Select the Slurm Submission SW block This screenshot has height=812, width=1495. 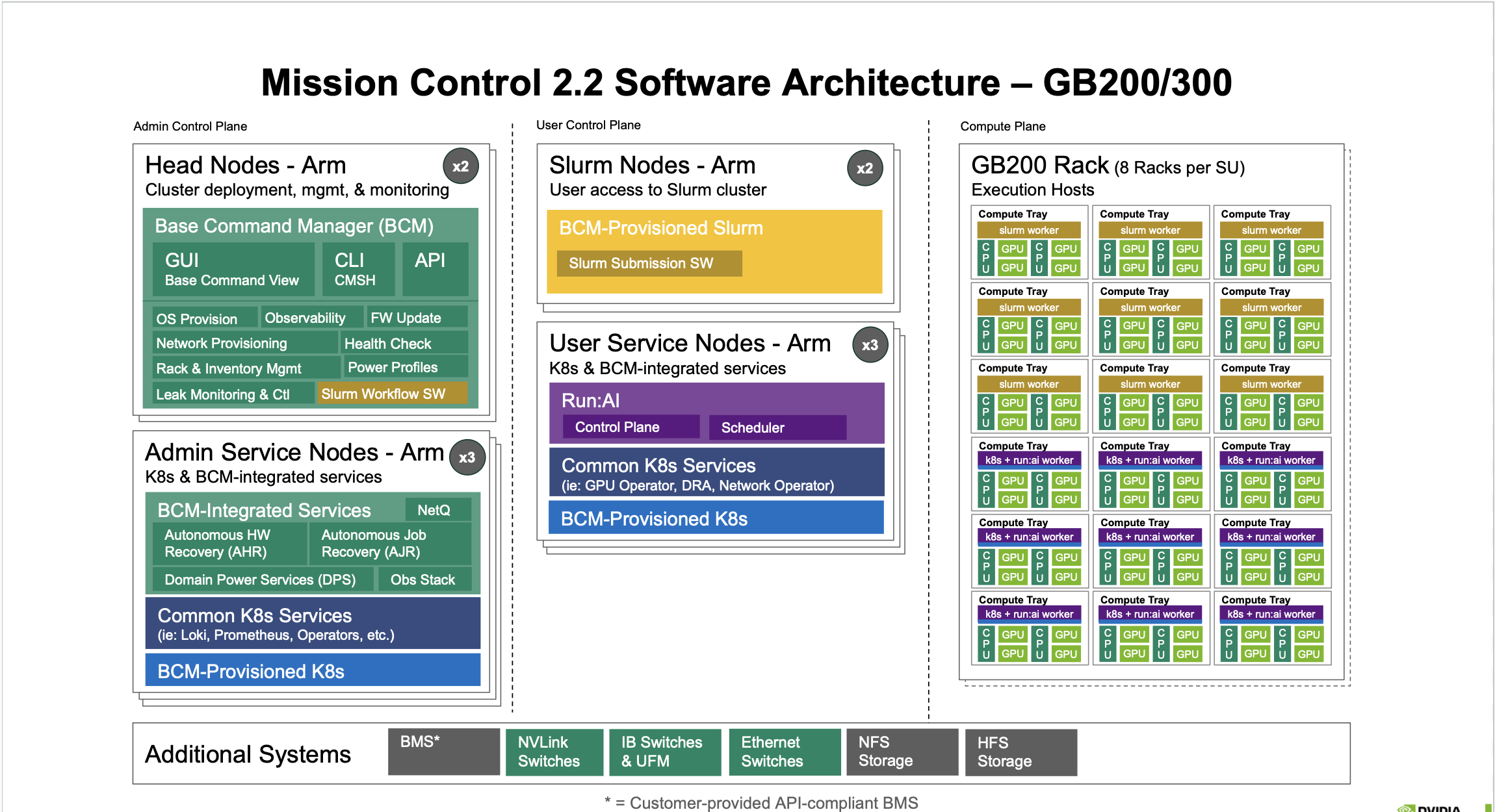(x=649, y=264)
